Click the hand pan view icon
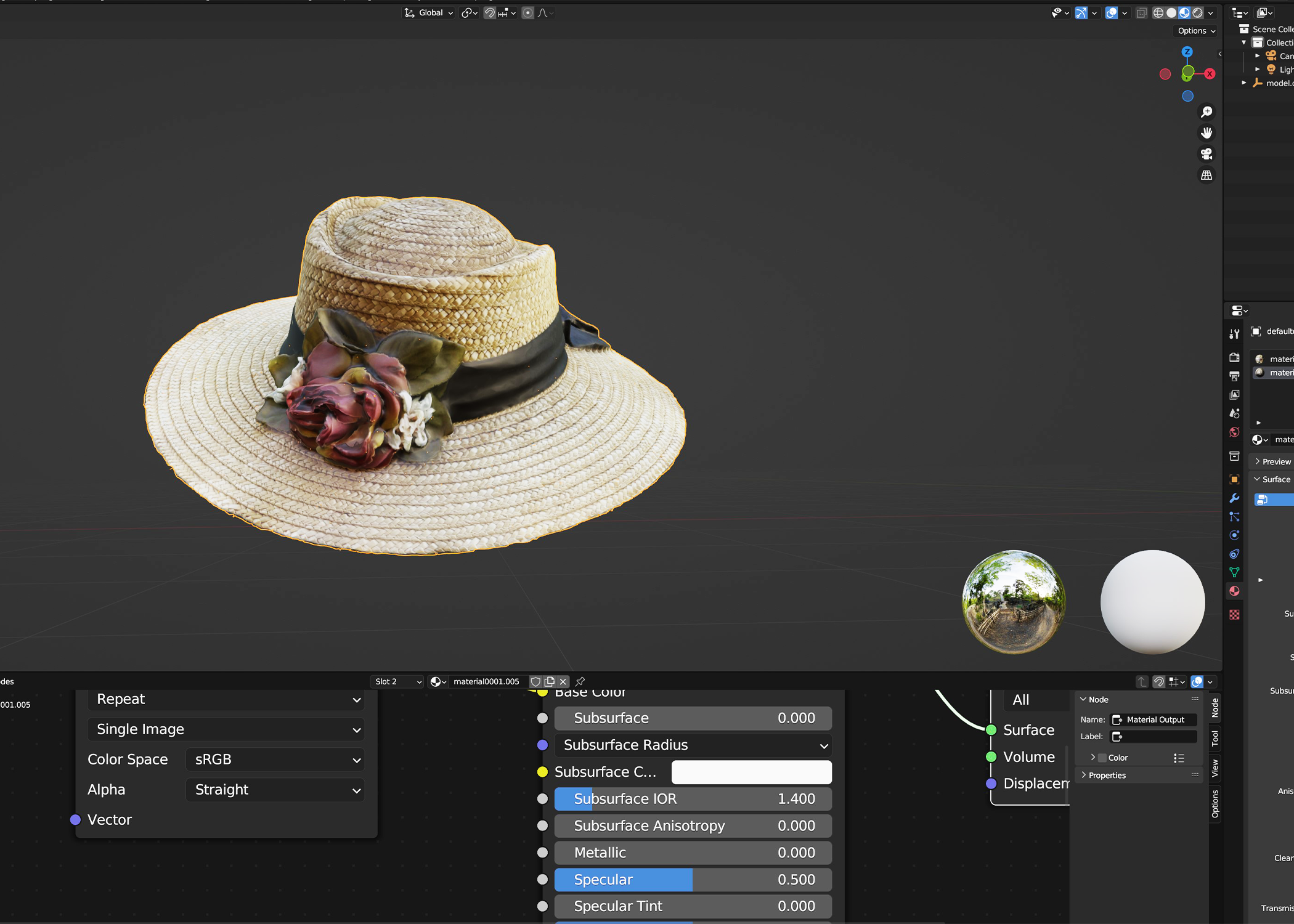This screenshot has width=1294, height=924. coord(1207,133)
